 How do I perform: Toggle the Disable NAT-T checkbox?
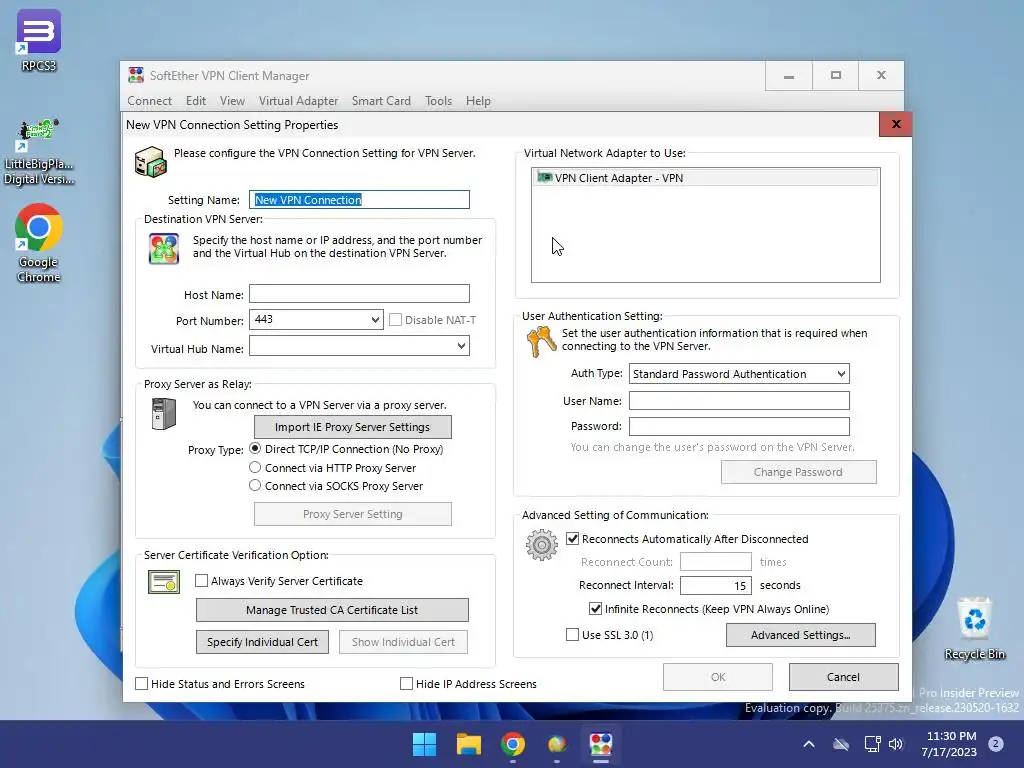pyautogui.click(x=395, y=319)
